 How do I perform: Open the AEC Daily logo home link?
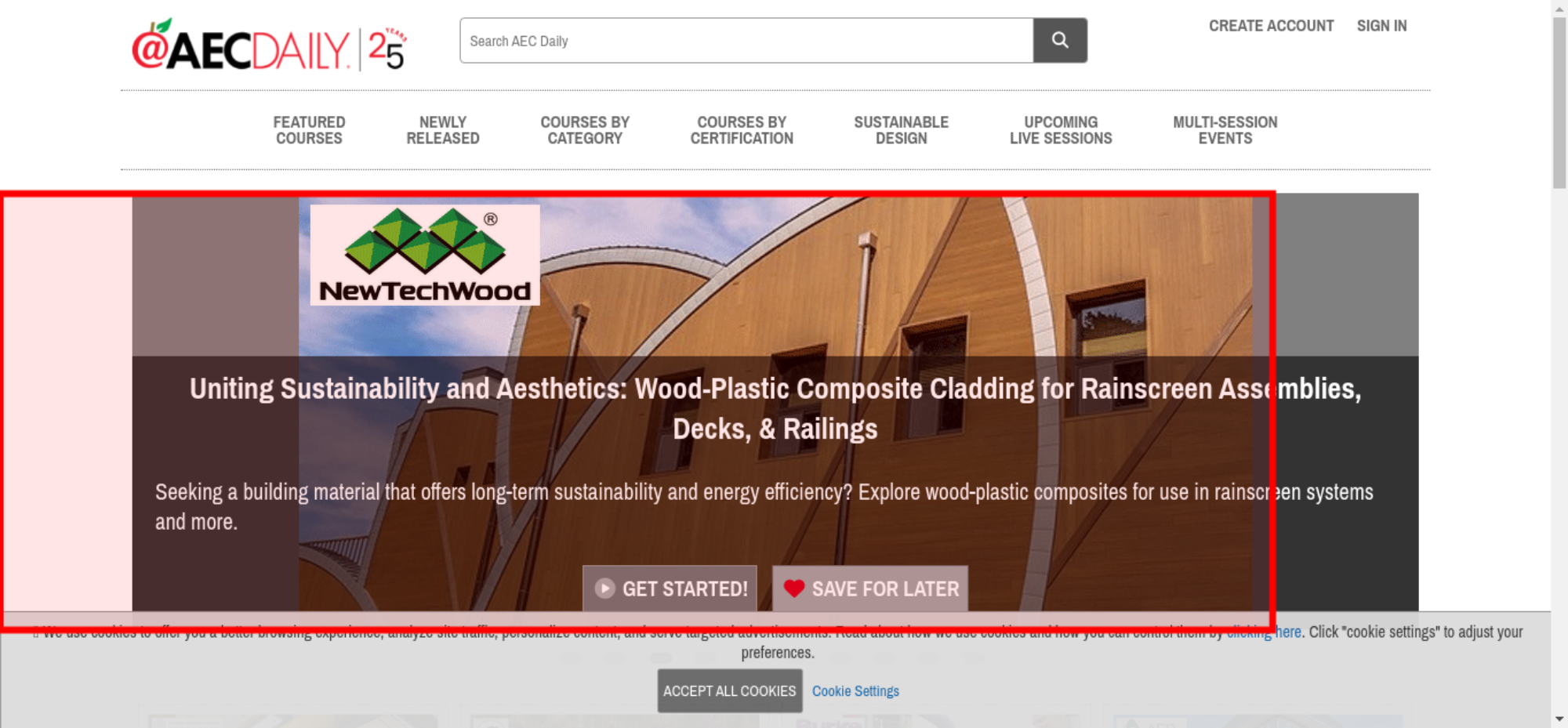pyautogui.click(x=269, y=46)
